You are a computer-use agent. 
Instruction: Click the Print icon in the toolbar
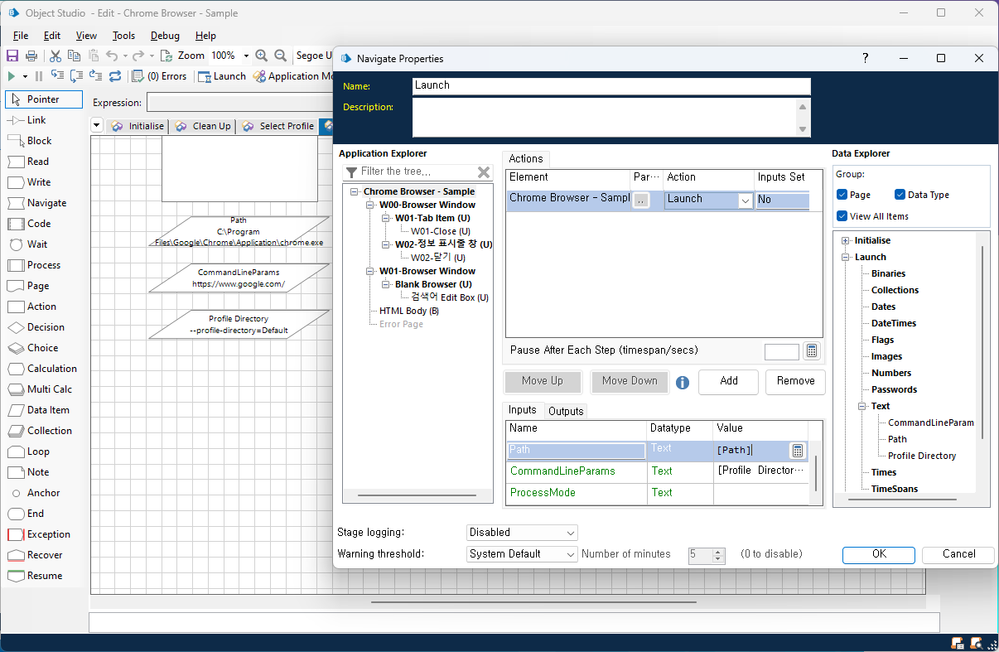tap(31, 56)
